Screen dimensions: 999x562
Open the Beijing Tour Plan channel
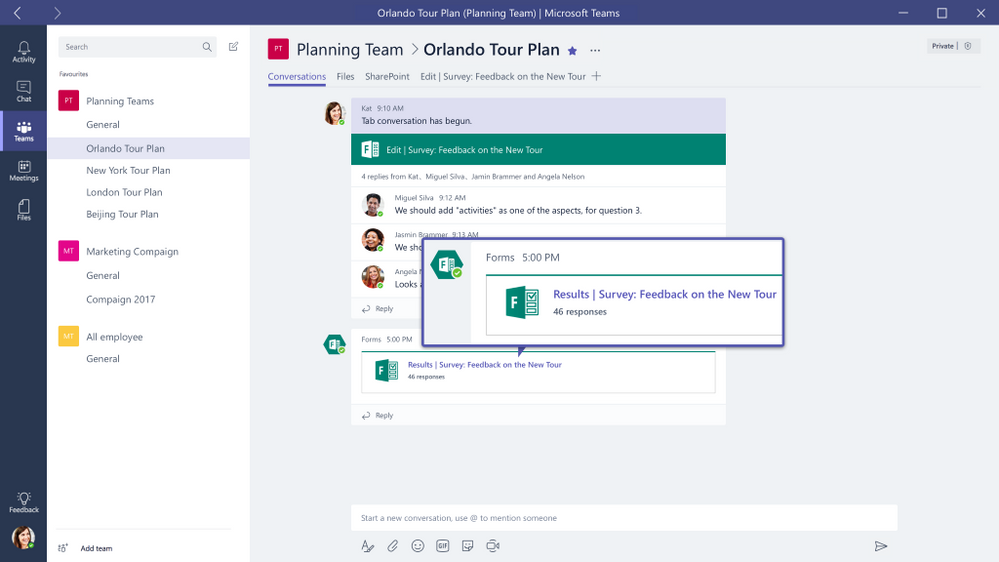[x=122, y=214]
